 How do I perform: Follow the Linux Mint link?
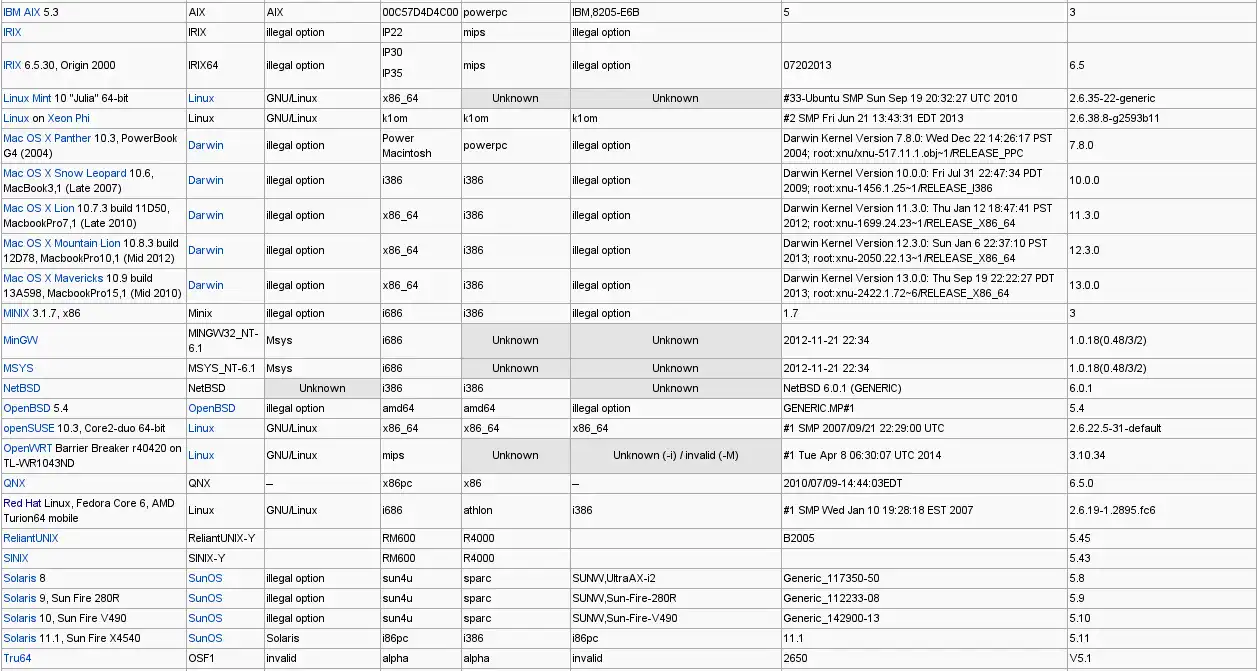click(x=27, y=98)
